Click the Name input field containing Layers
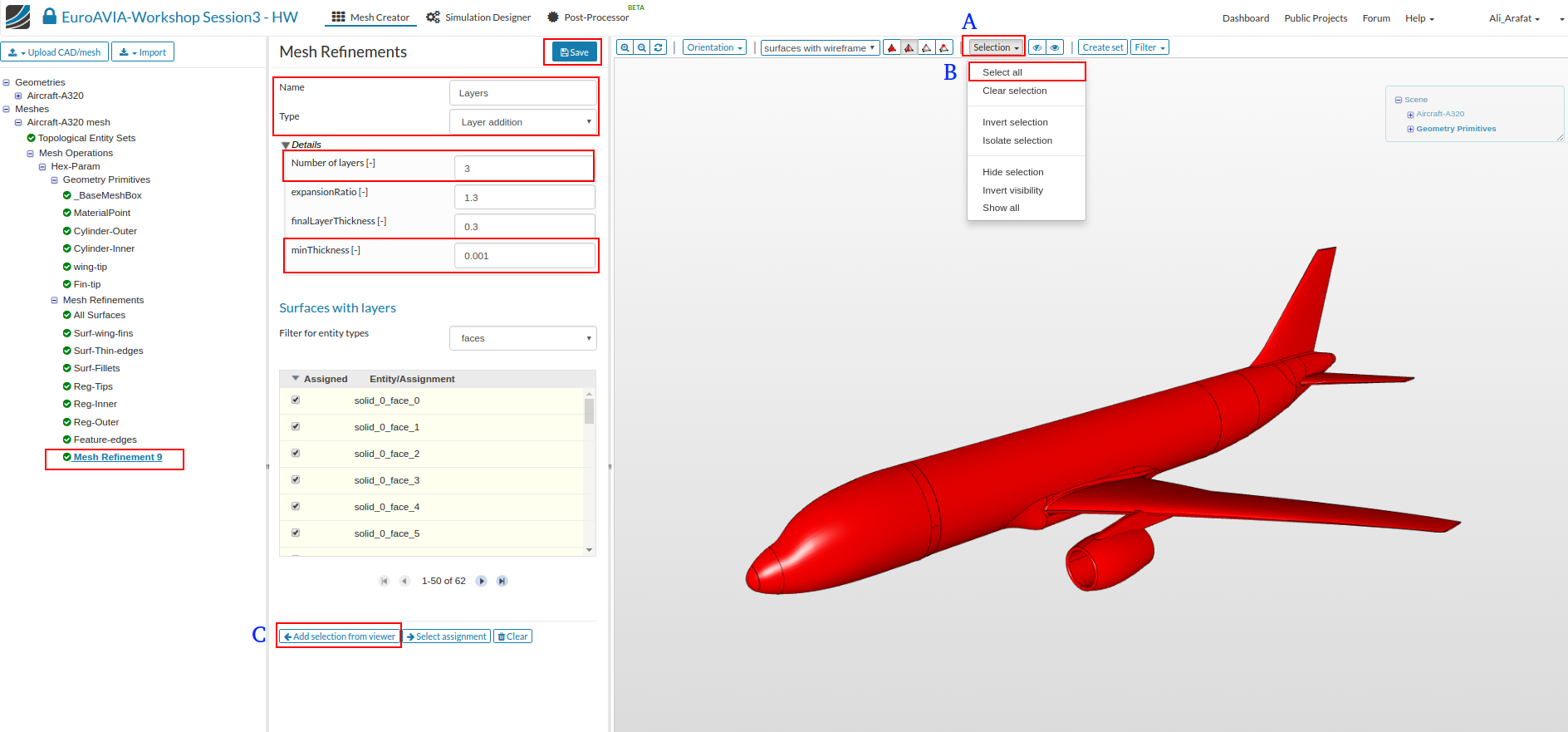1568x732 pixels. [523, 93]
